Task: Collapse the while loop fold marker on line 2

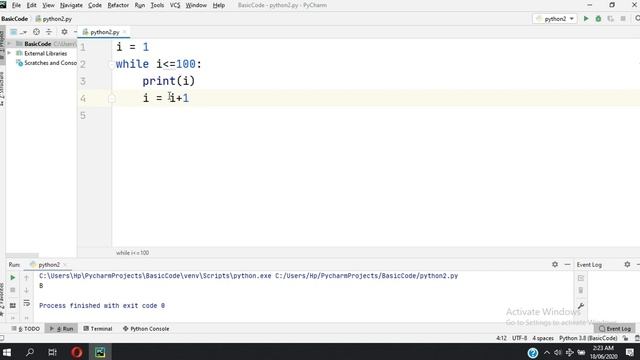Action: [112, 64]
